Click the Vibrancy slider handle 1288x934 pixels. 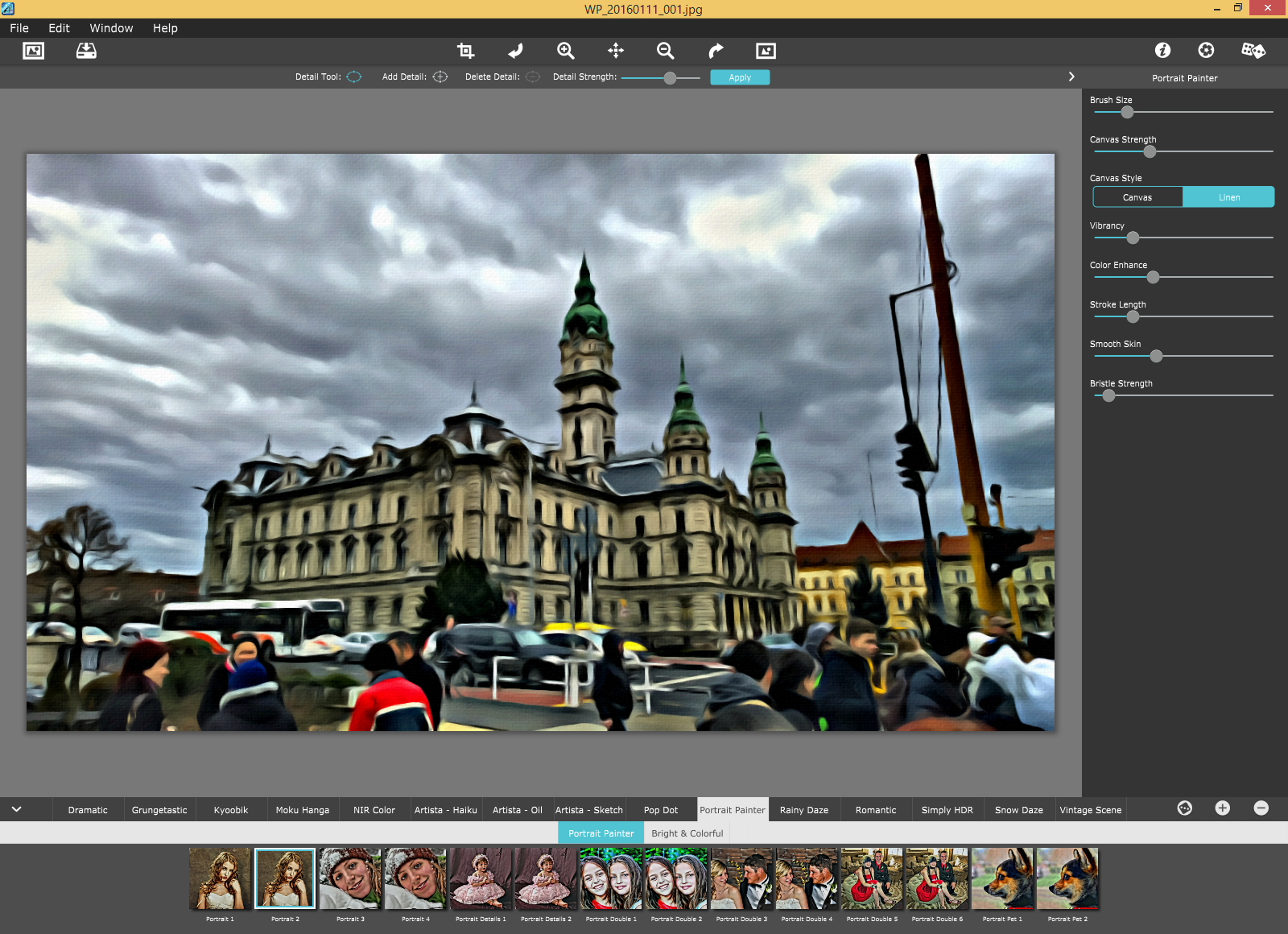[x=1133, y=238]
